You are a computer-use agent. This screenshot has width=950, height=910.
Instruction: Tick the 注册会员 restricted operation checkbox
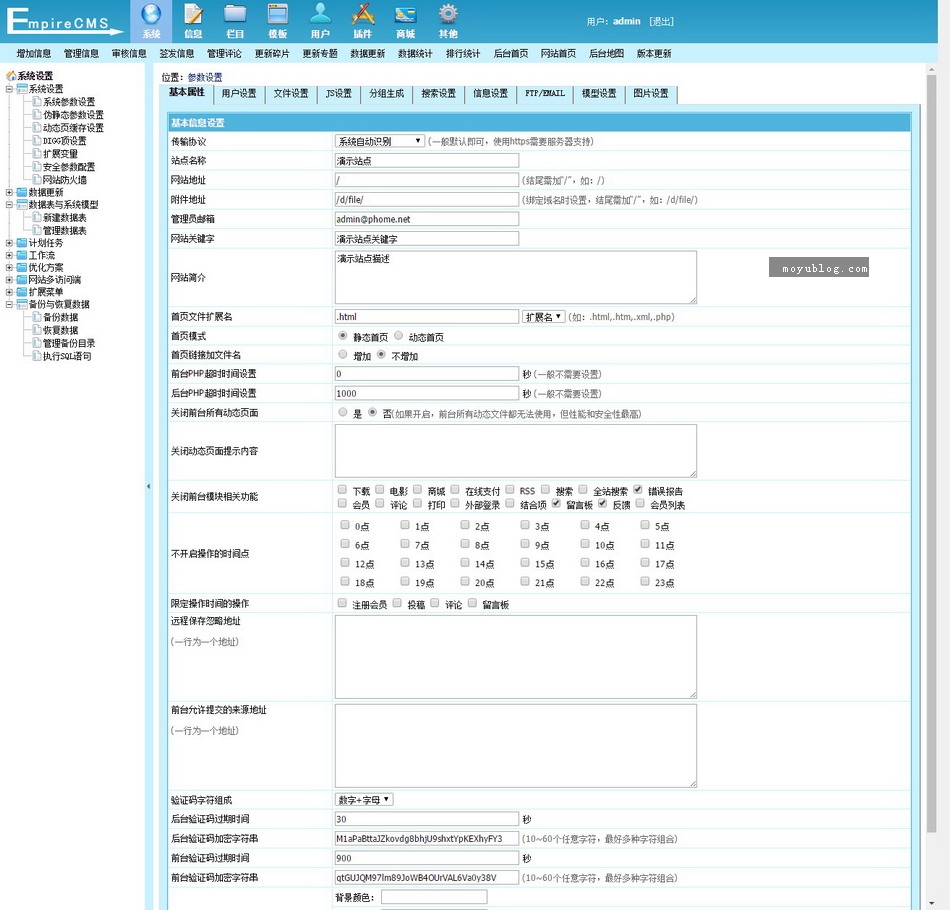coord(342,603)
